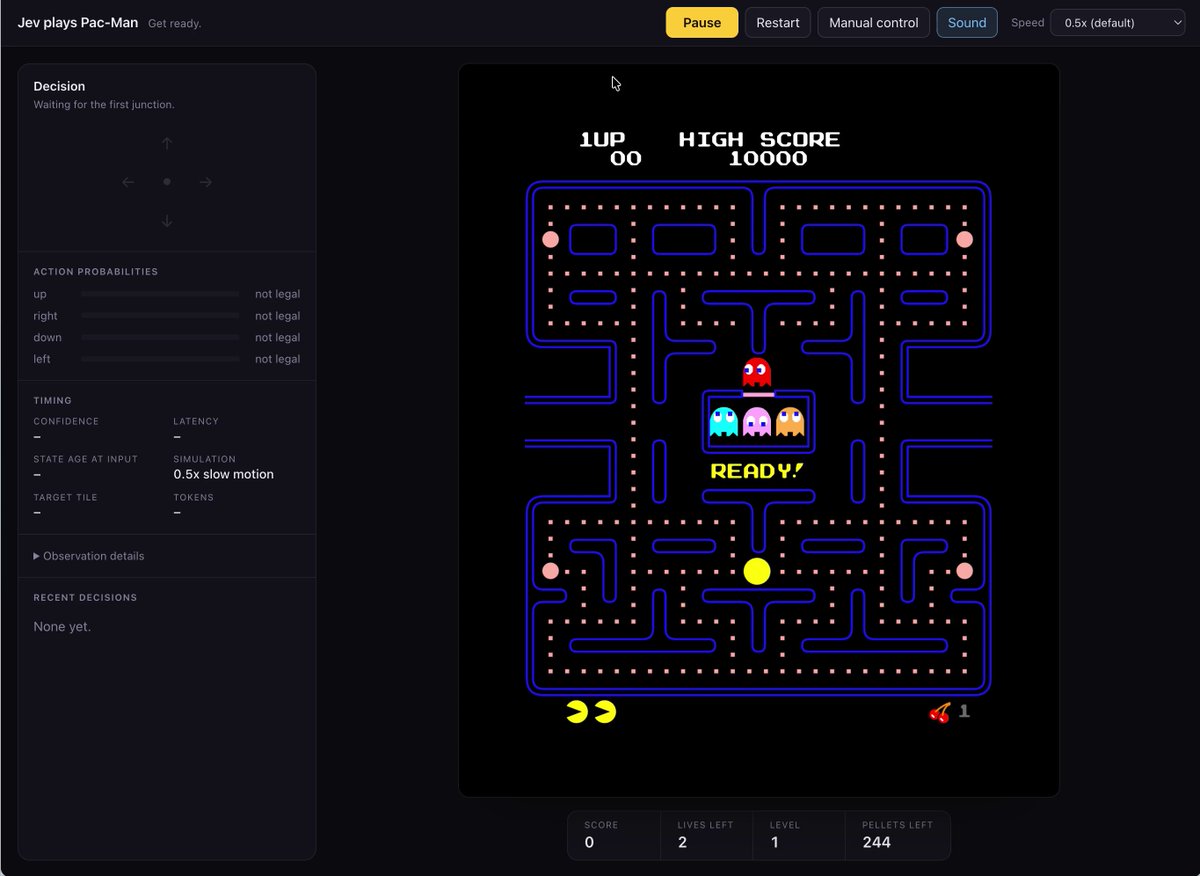This screenshot has width=1200, height=876.
Task: Click the center dot of the Decision pad
Action: (167, 182)
